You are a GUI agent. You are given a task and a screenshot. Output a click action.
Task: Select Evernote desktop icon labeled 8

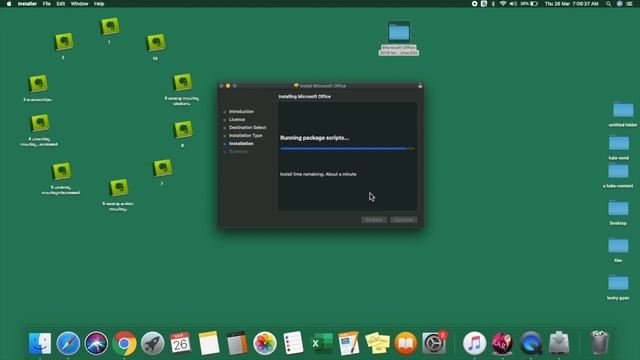tap(183, 129)
